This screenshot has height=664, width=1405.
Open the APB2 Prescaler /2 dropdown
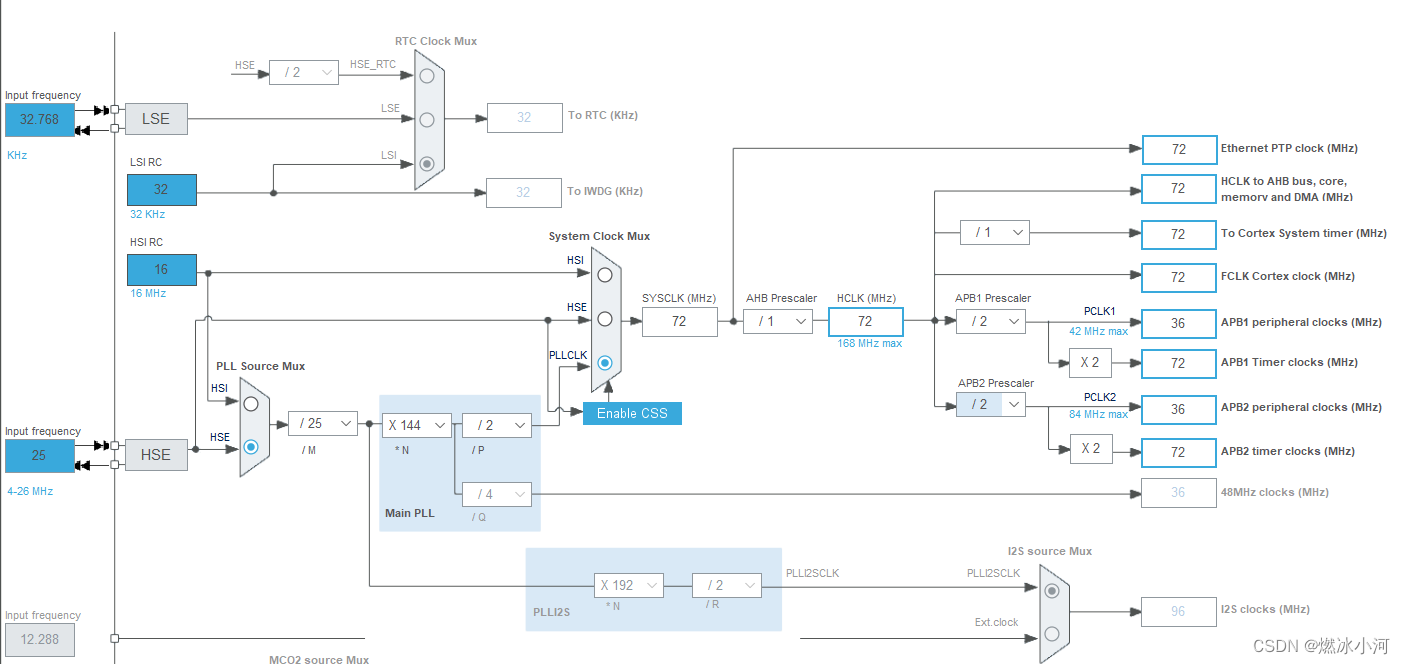[991, 404]
